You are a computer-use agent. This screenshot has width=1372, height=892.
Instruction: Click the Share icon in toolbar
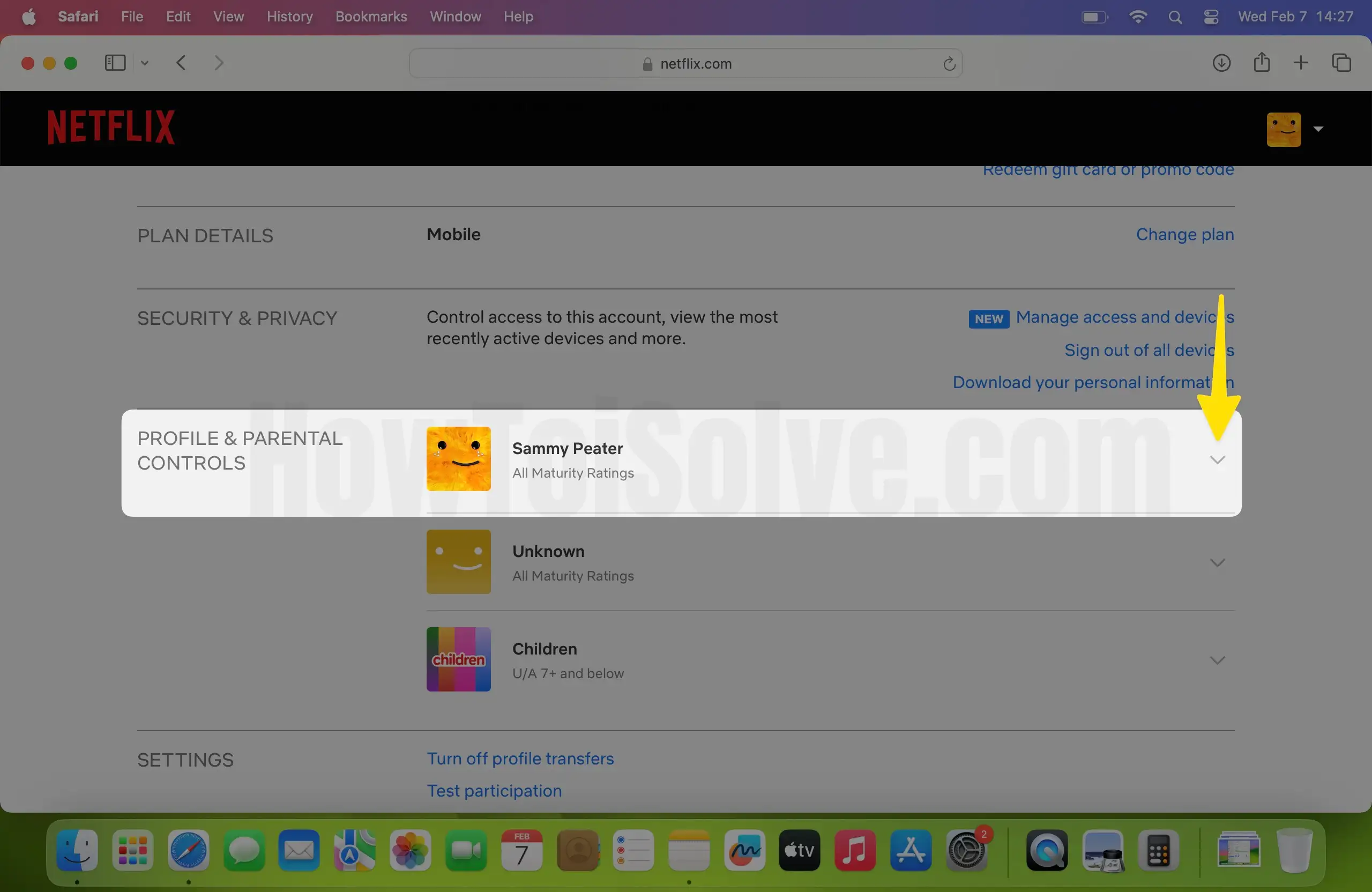point(1261,62)
